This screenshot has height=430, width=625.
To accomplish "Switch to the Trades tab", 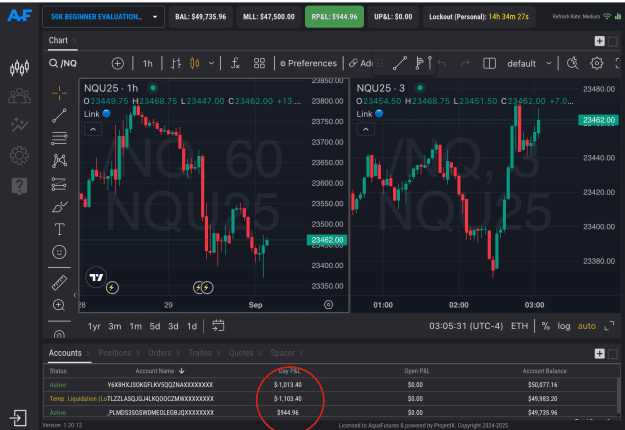I will (200, 353).
